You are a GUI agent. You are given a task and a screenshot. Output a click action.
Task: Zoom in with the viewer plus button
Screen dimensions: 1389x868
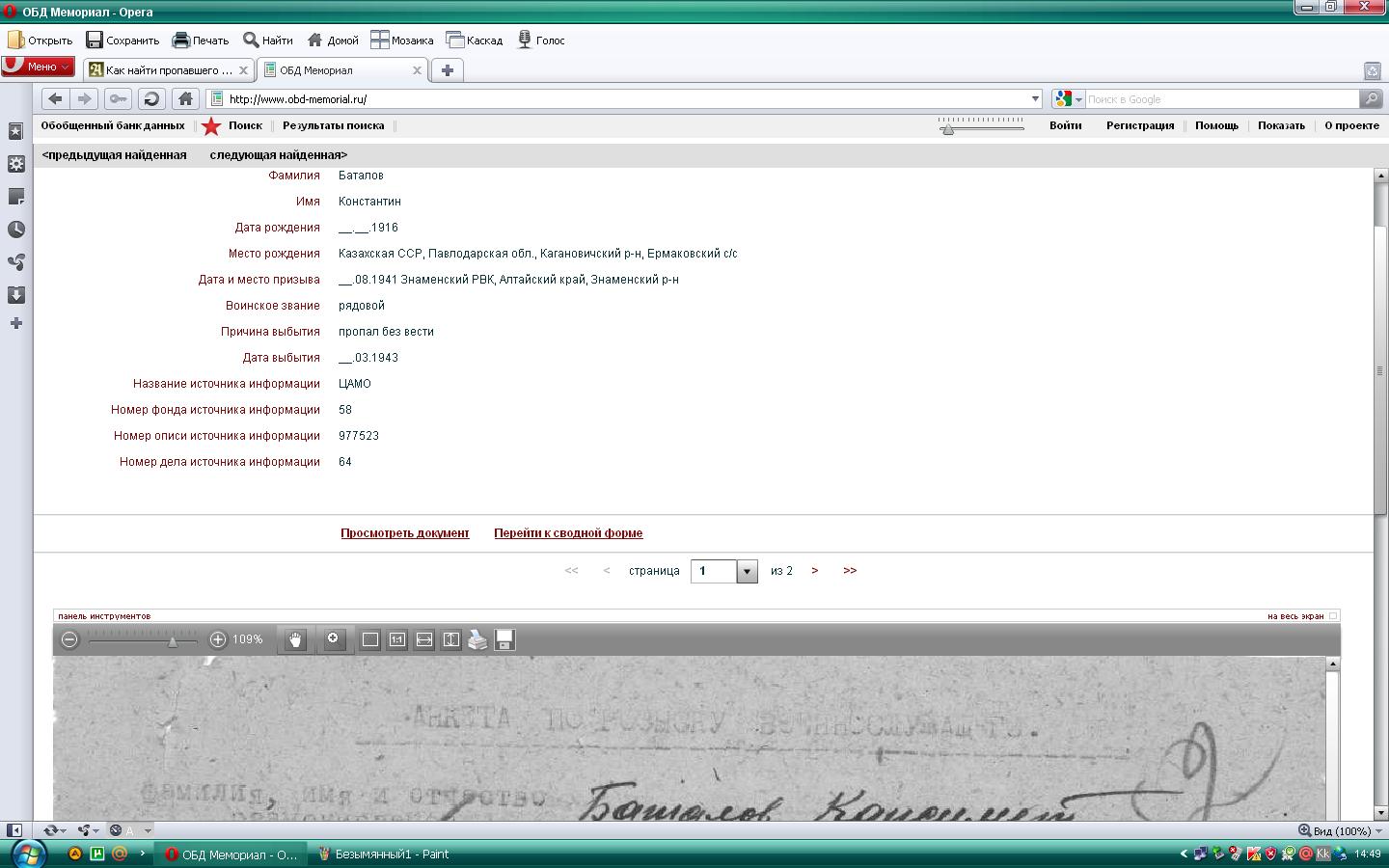(218, 639)
